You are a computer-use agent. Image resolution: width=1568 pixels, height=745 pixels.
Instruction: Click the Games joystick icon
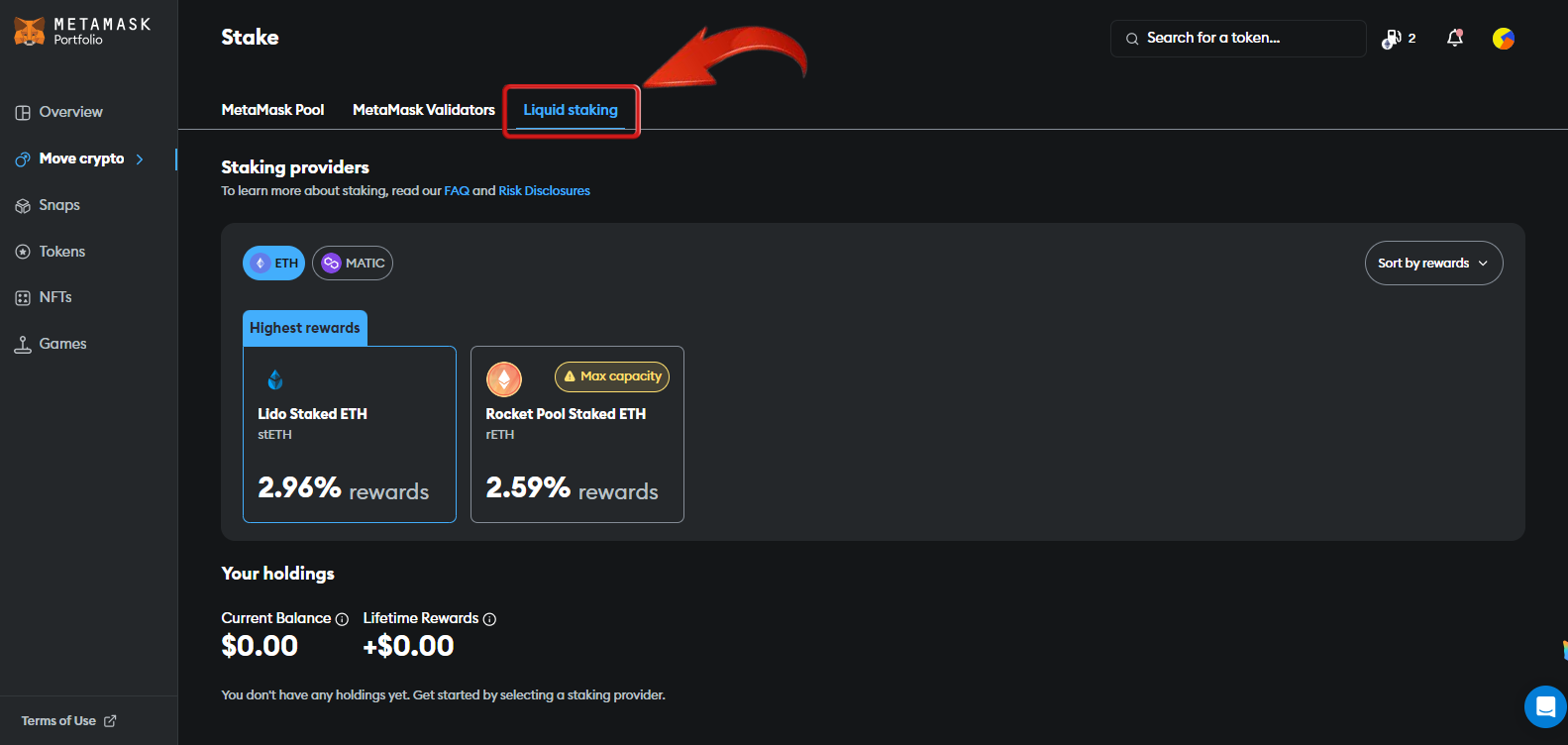[23, 345]
